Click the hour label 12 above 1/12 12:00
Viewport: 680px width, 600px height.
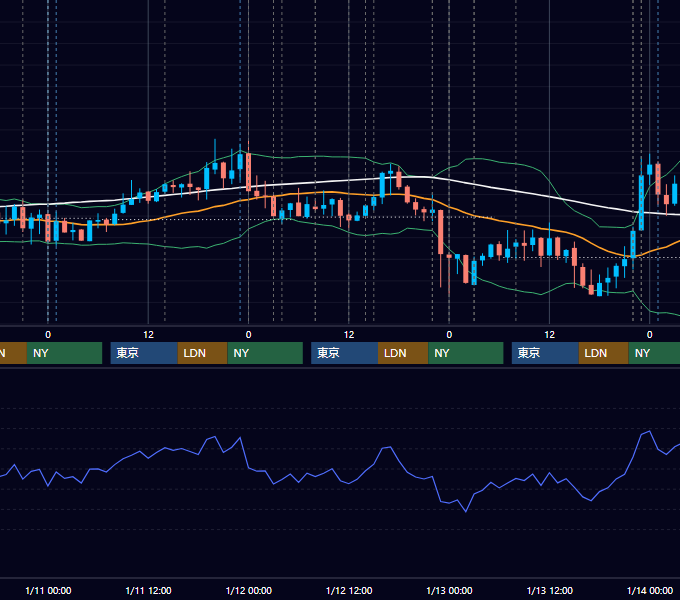tap(349, 335)
